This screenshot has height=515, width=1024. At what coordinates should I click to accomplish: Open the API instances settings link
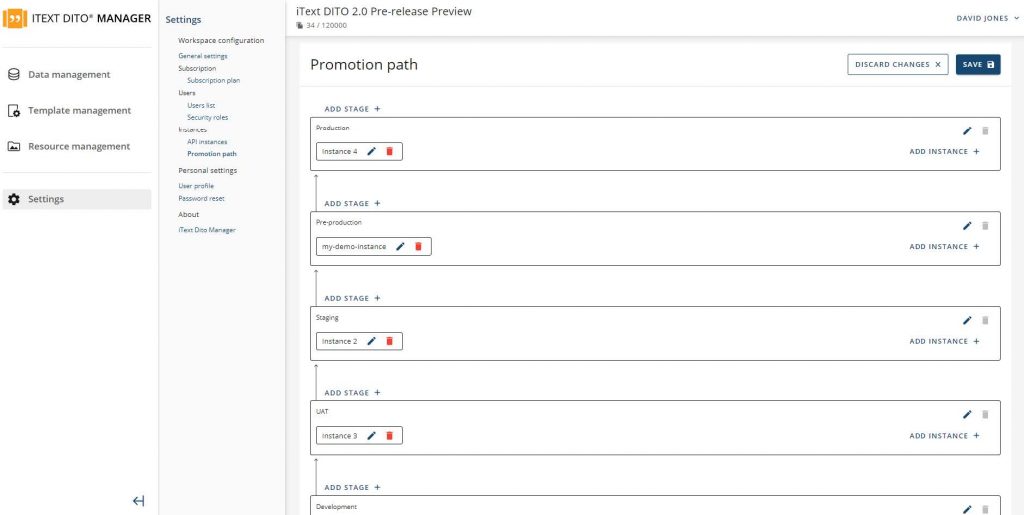(x=207, y=142)
